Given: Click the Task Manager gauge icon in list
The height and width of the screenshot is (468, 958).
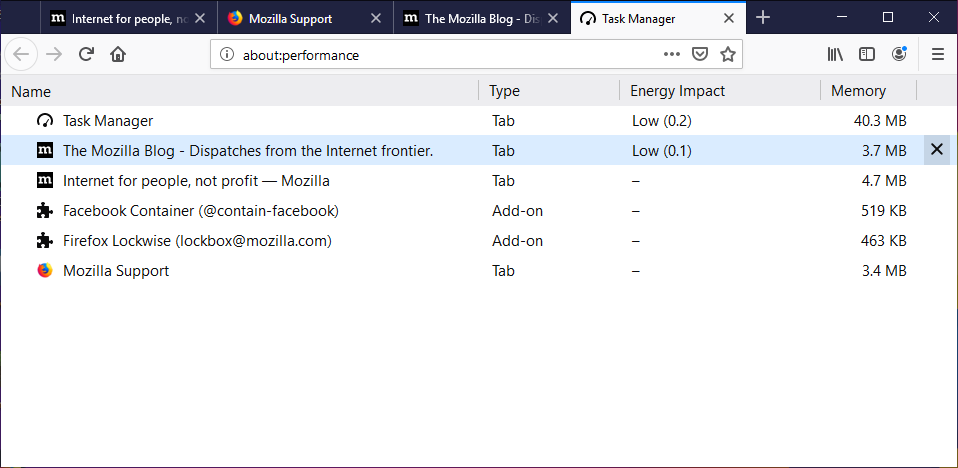Looking at the screenshot, I should [45, 120].
